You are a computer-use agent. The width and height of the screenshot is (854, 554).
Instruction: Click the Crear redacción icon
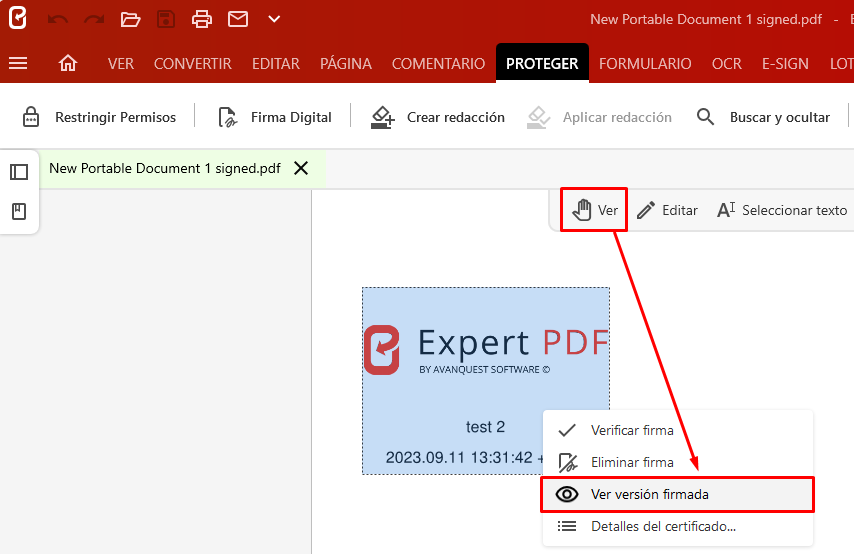(x=382, y=117)
